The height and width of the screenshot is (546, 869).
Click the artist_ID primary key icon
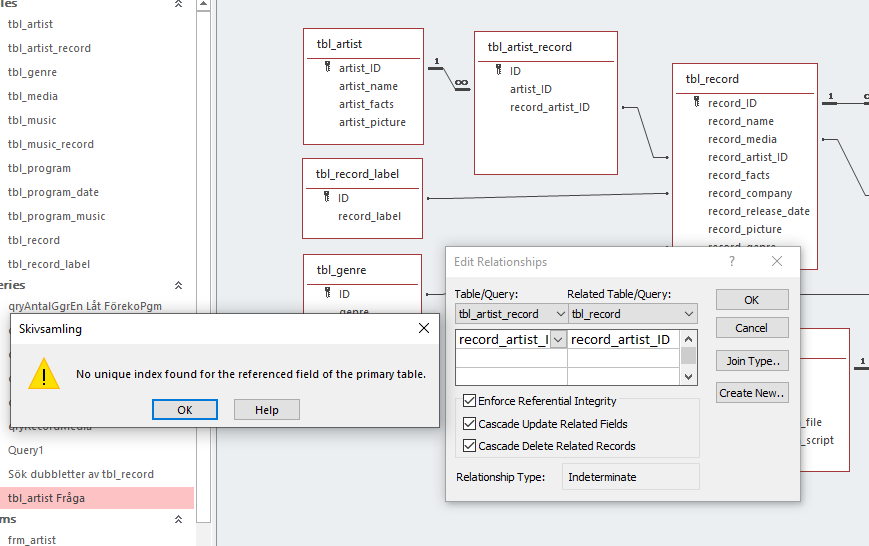pyautogui.click(x=327, y=67)
